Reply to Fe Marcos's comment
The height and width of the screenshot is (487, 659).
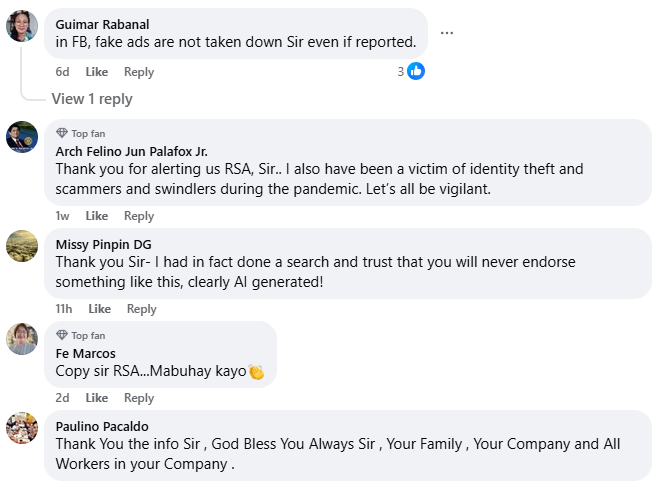(x=139, y=398)
